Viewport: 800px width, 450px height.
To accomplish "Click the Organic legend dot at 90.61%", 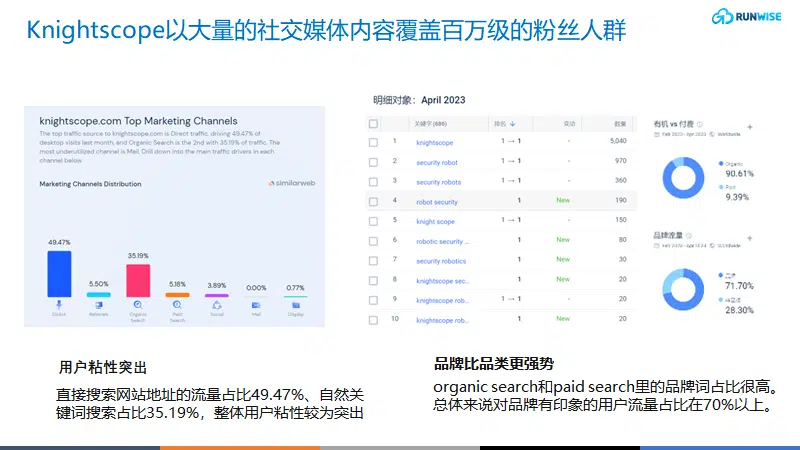I will pos(721,164).
